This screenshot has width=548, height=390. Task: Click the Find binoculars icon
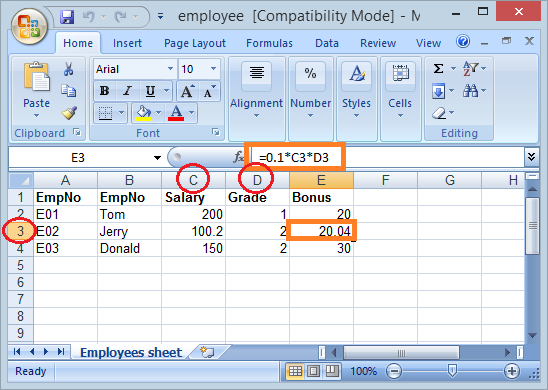pyautogui.click(x=470, y=91)
